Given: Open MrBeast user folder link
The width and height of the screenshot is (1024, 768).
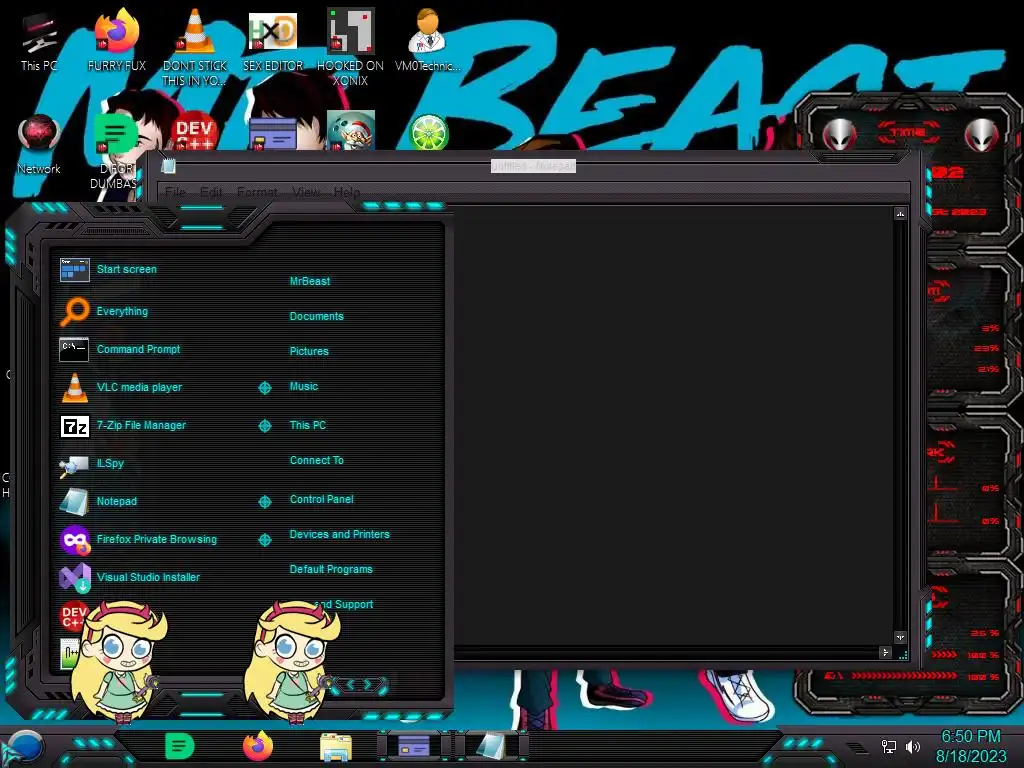Looking at the screenshot, I should [x=310, y=281].
